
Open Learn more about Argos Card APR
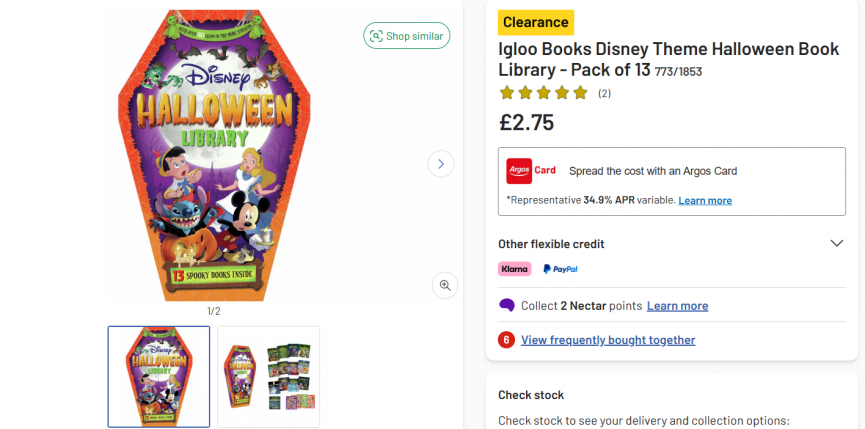(705, 200)
